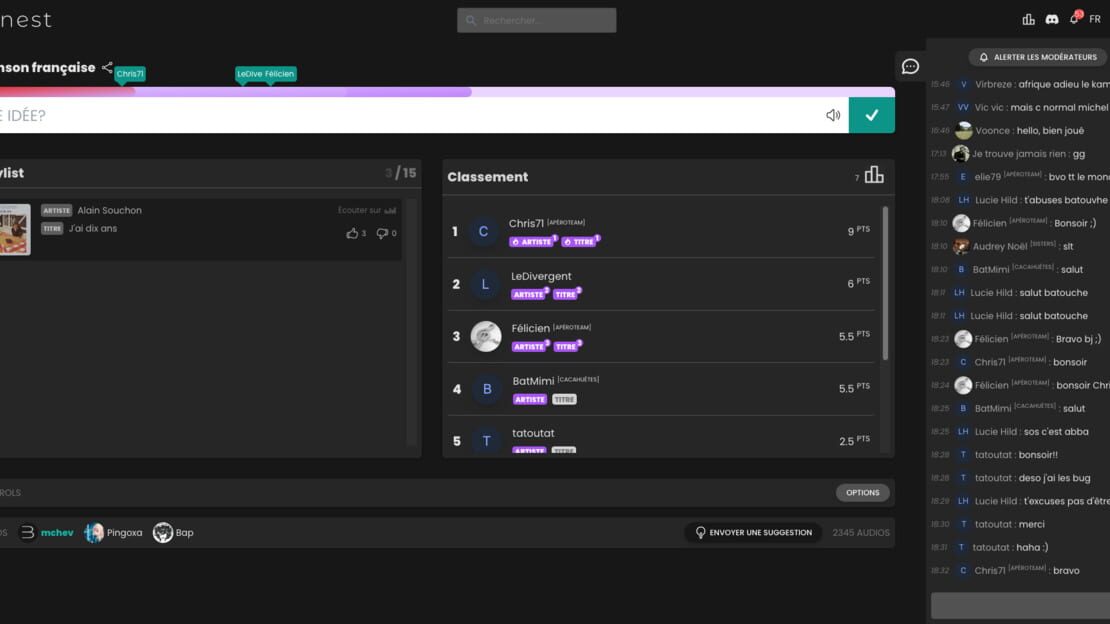The height and width of the screenshot is (624, 1110).
Task: Click the Classement list scrollbar
Action: point(885,283)
